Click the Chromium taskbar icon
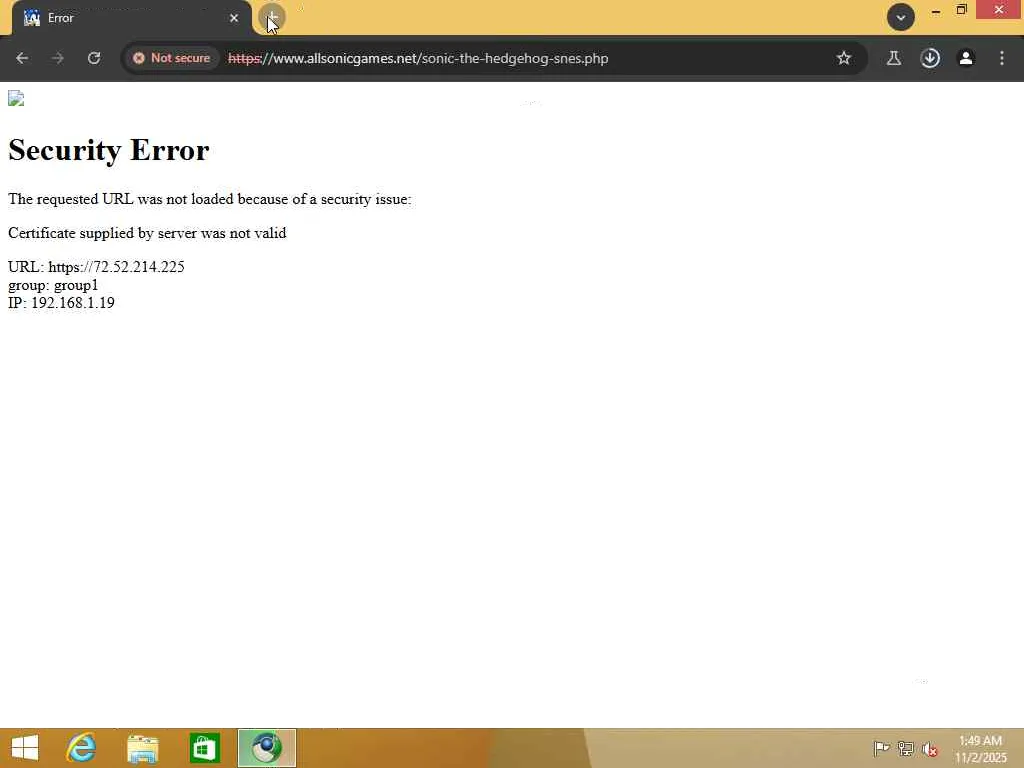The height and width of the screenshot is (768, 1024). [266, 748]
